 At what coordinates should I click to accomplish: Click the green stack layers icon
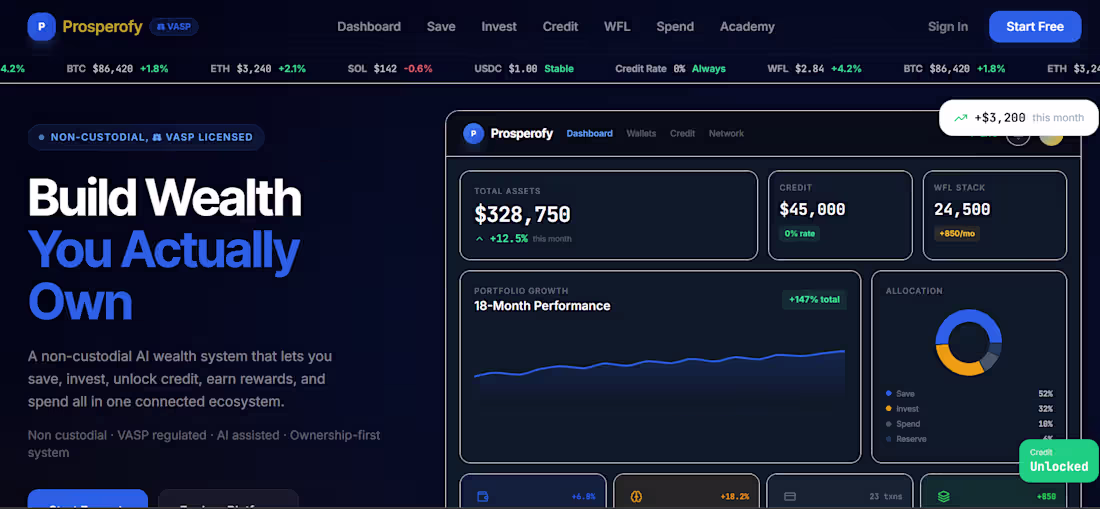(x=944, y=496)
